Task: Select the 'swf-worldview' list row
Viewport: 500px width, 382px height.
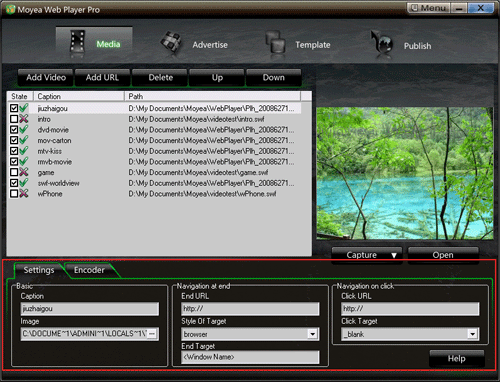Action: [x=155, y=183]
